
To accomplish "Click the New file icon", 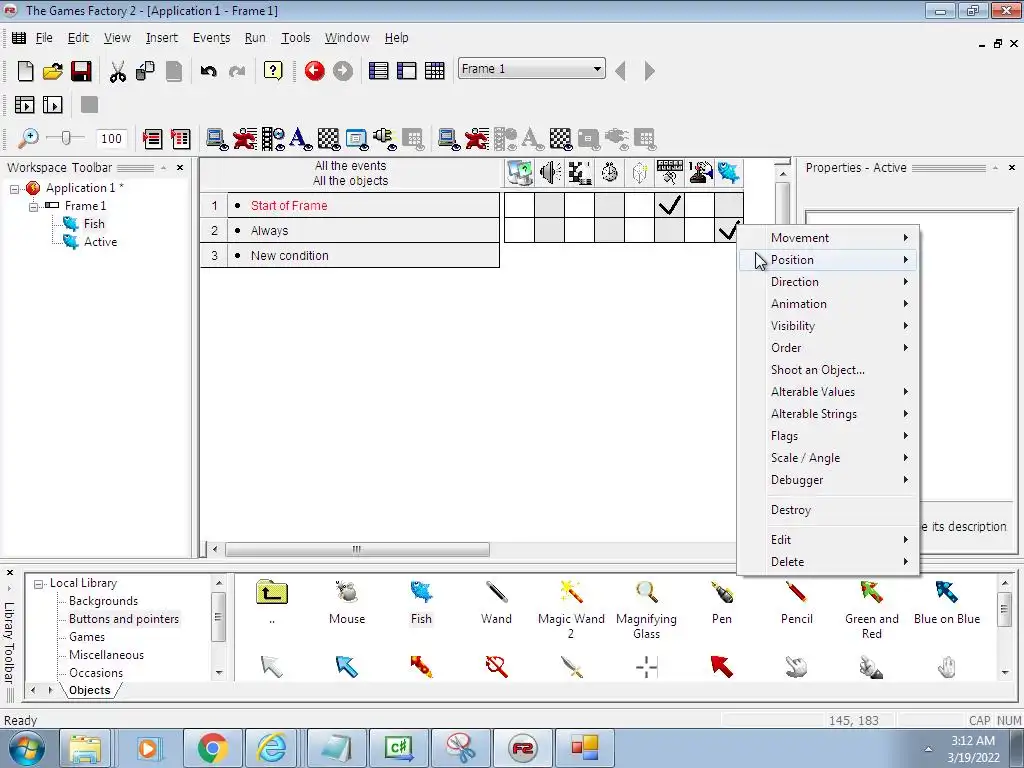I will (25, 71).
